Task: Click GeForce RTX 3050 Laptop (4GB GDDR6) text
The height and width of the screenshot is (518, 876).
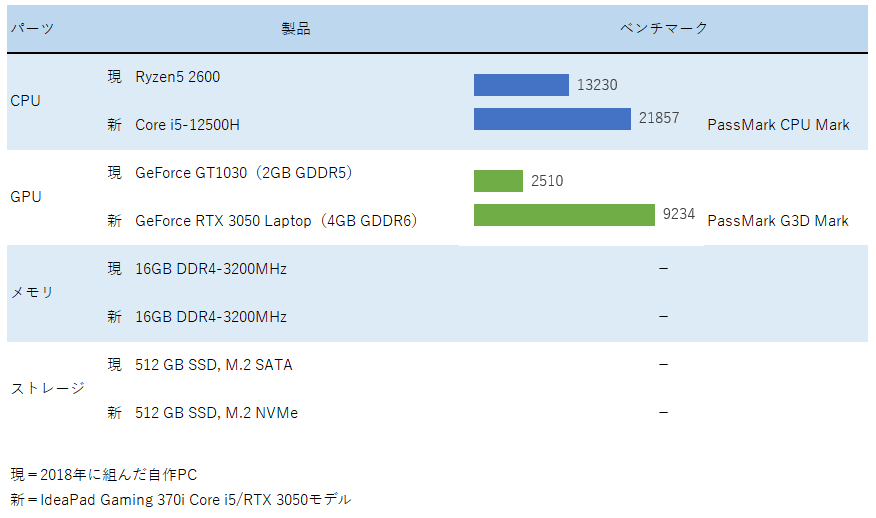Action: 277,221
